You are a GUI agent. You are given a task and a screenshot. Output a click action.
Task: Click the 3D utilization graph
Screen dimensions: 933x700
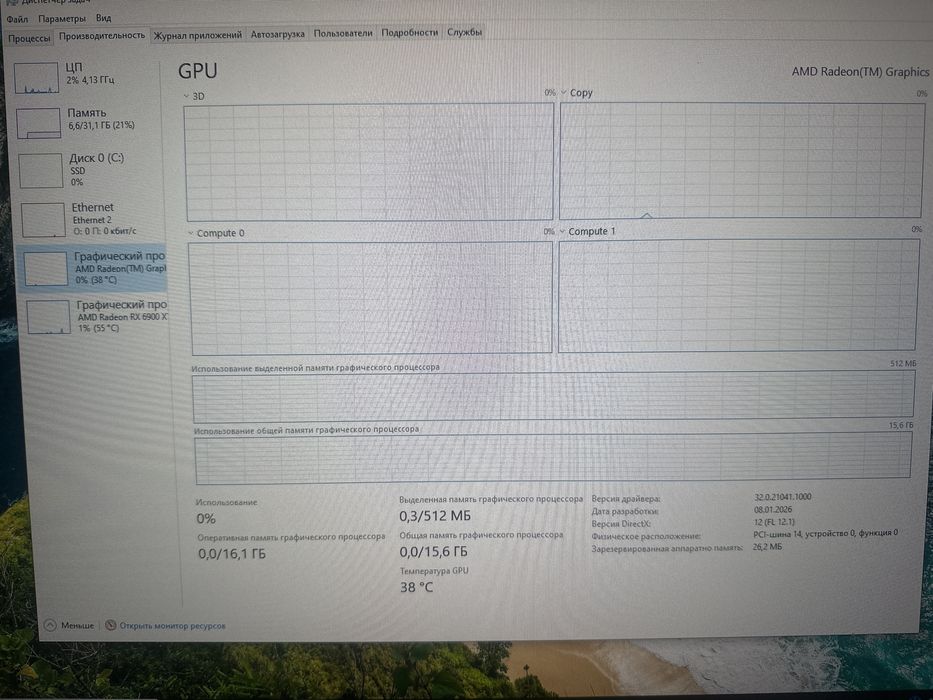coord(370,162)
